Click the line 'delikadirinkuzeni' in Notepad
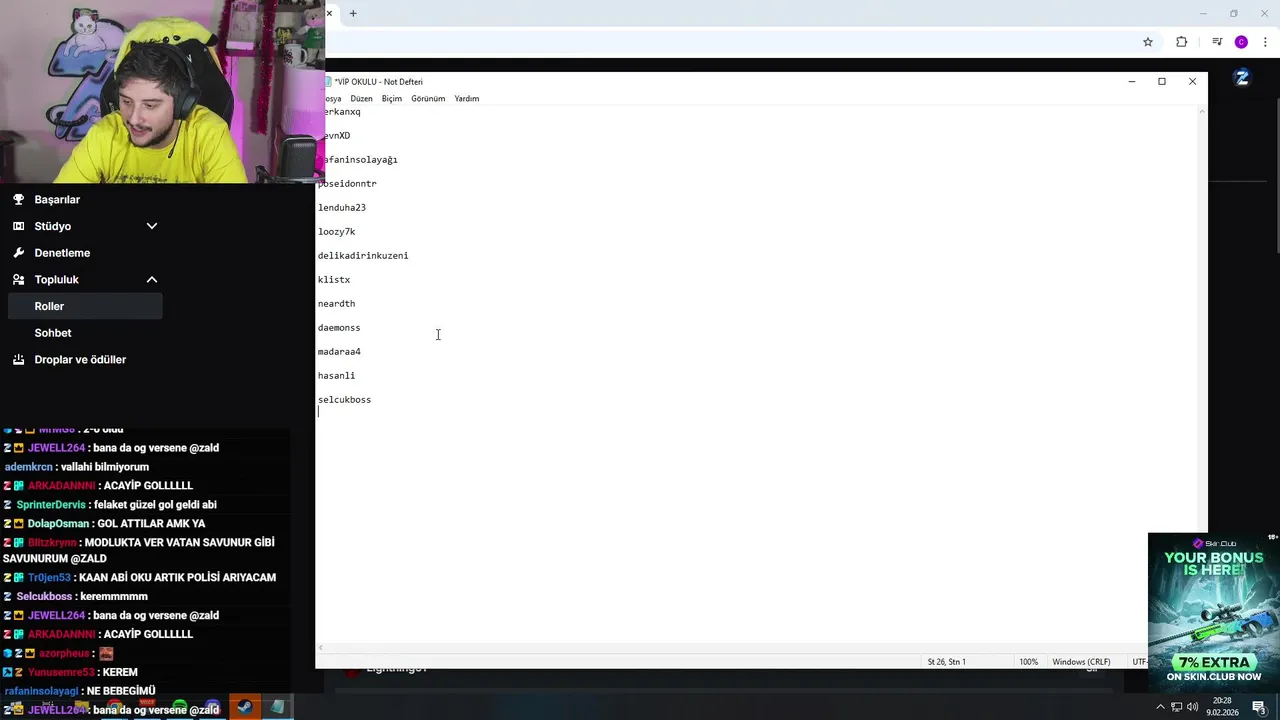The image size is (1280, 720). 363,256
